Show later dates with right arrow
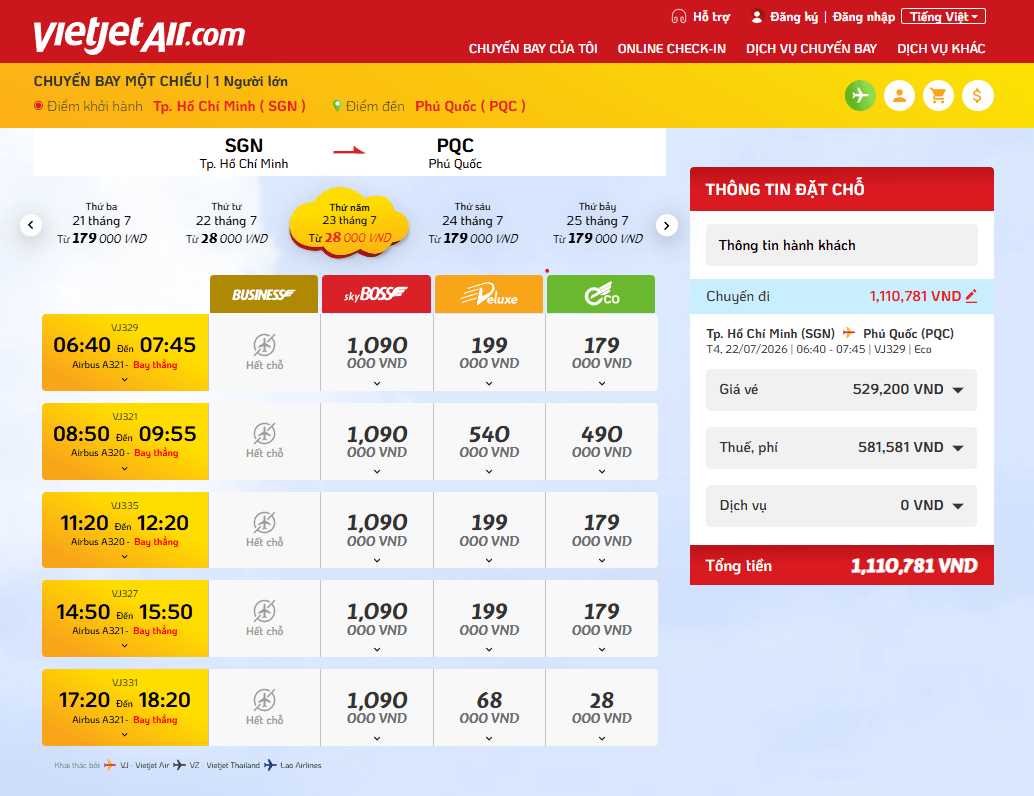Image resolution: width=1034 pixels, height=796 pixels. click(x=667, y=226)
